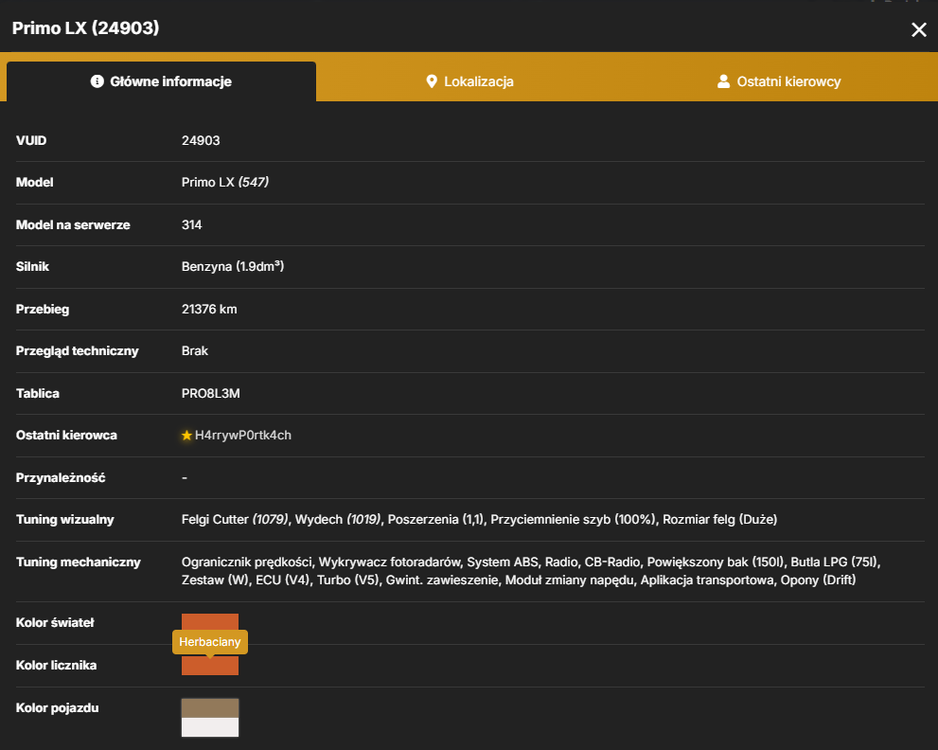938x750 pixels.
Task: Click the VUID value 24903
Action: click(200, 141)
